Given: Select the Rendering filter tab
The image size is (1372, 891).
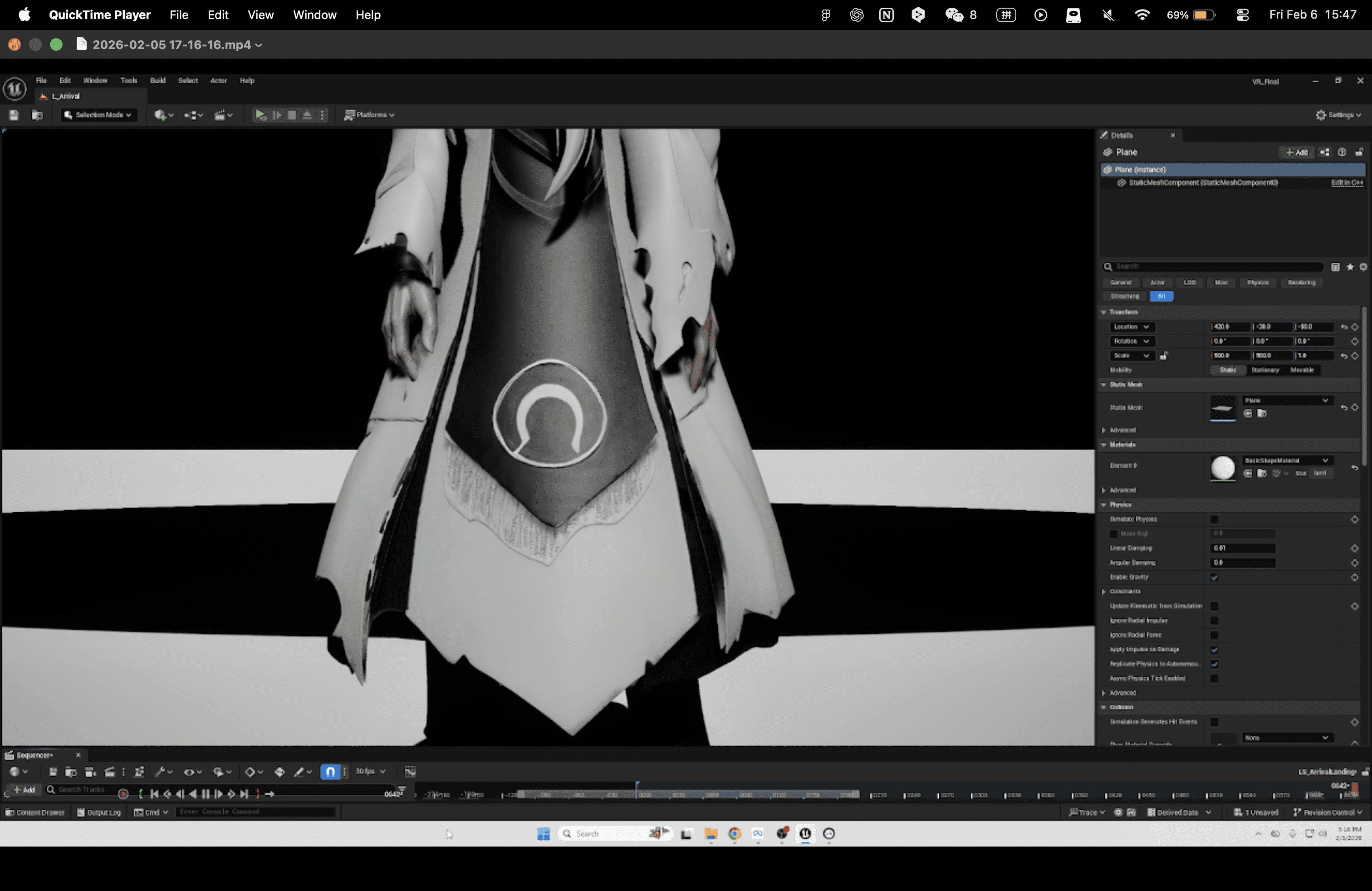Looking at the screenshot, I should [x=1301, y=282].
